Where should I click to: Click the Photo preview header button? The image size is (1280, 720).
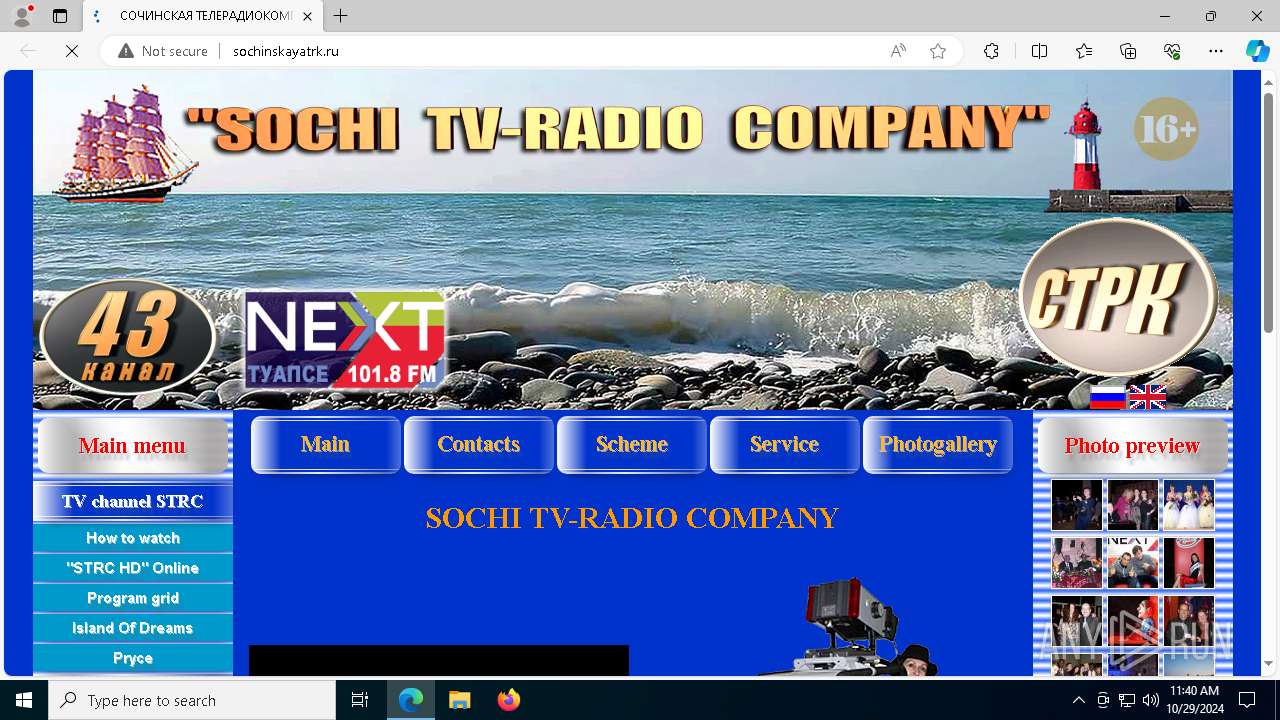pyautogui.click(x=1132, y=445)
